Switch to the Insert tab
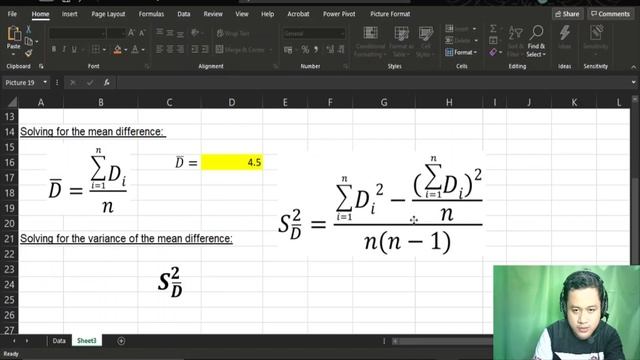The height and width of the screenshot is (360, 640). pyautogui.click(x=69, y=14)
